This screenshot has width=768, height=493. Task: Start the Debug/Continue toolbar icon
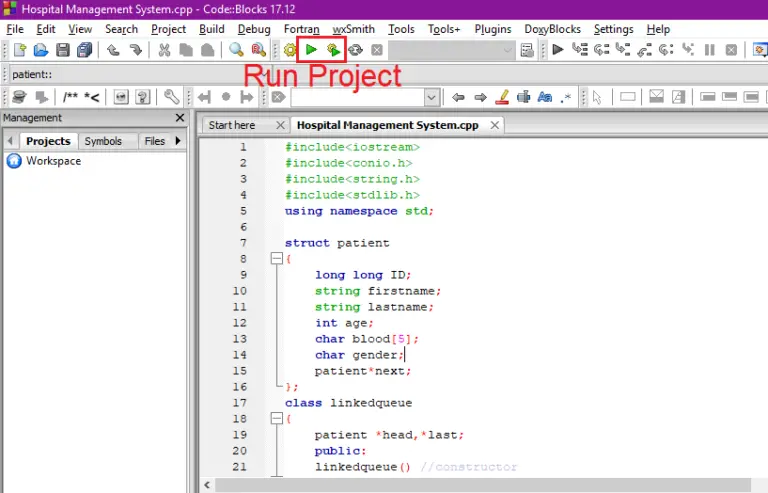click(x=558, y=49)
